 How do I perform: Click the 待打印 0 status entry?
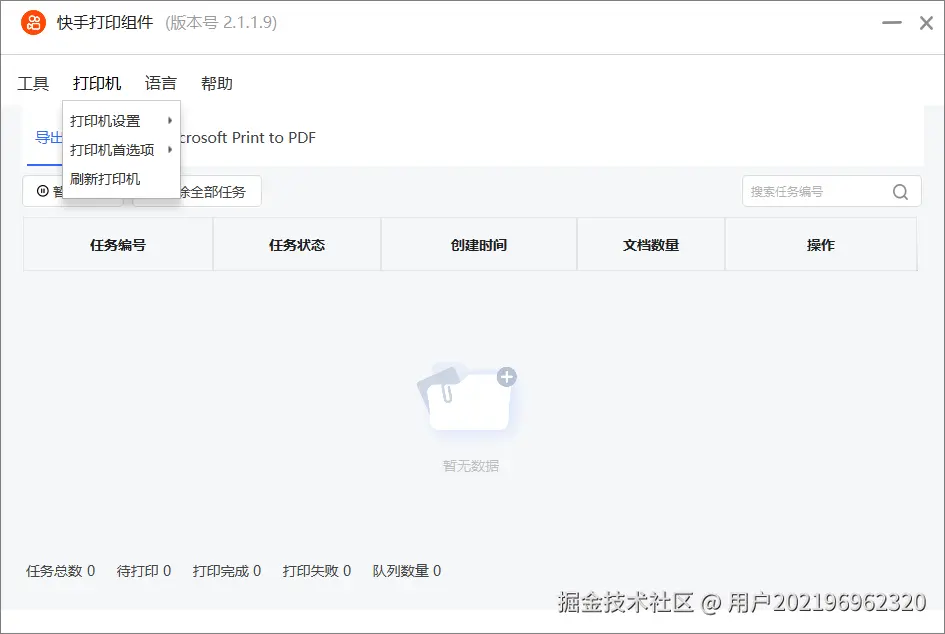pyautogui.click(x=144, y=571)
